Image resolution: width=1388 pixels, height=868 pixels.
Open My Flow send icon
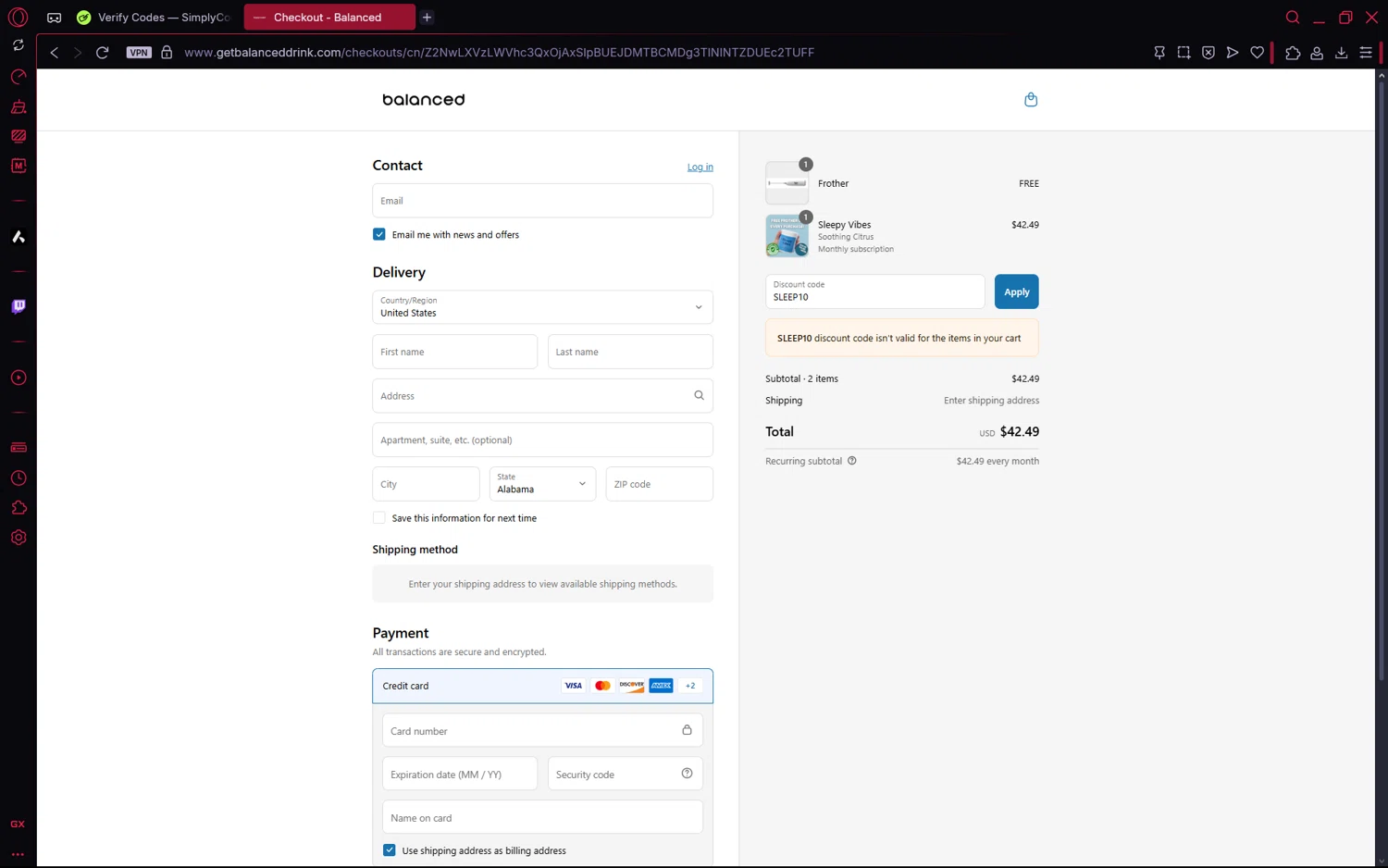[x=1233, y=53]
